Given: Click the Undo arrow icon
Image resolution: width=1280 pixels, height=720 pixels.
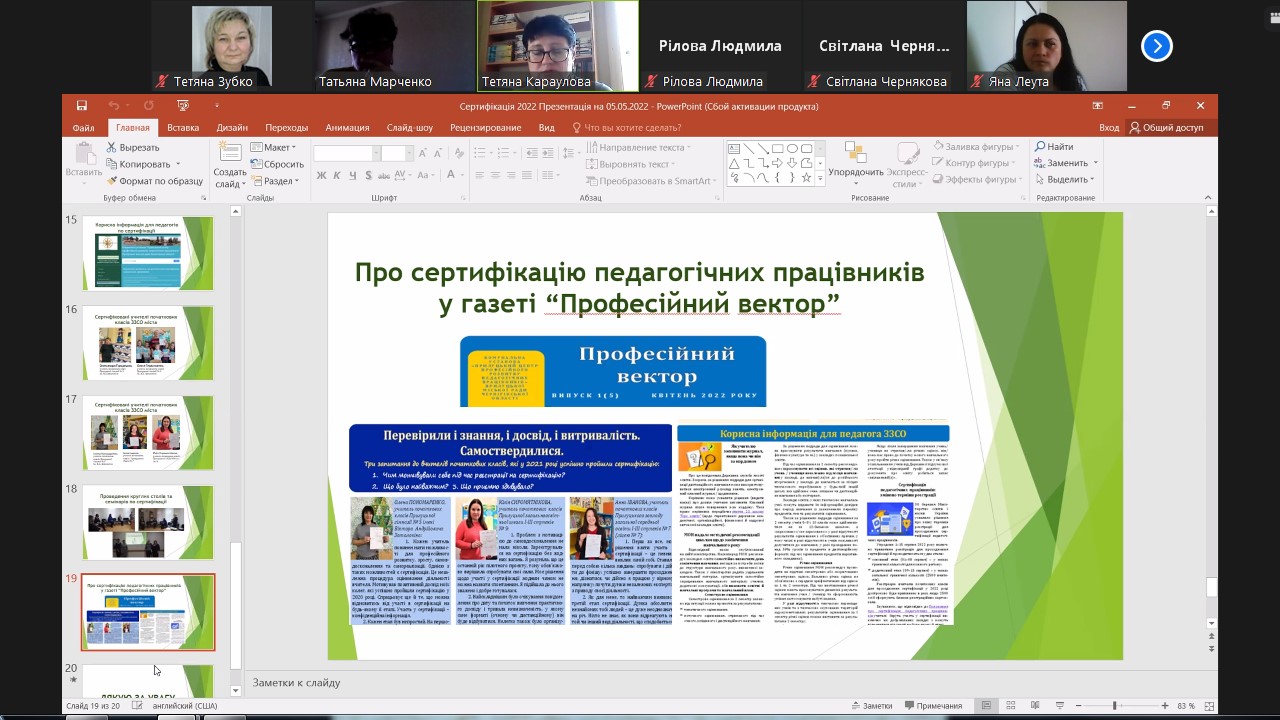Looking at the screenshot, I should (x=114, y=105).
